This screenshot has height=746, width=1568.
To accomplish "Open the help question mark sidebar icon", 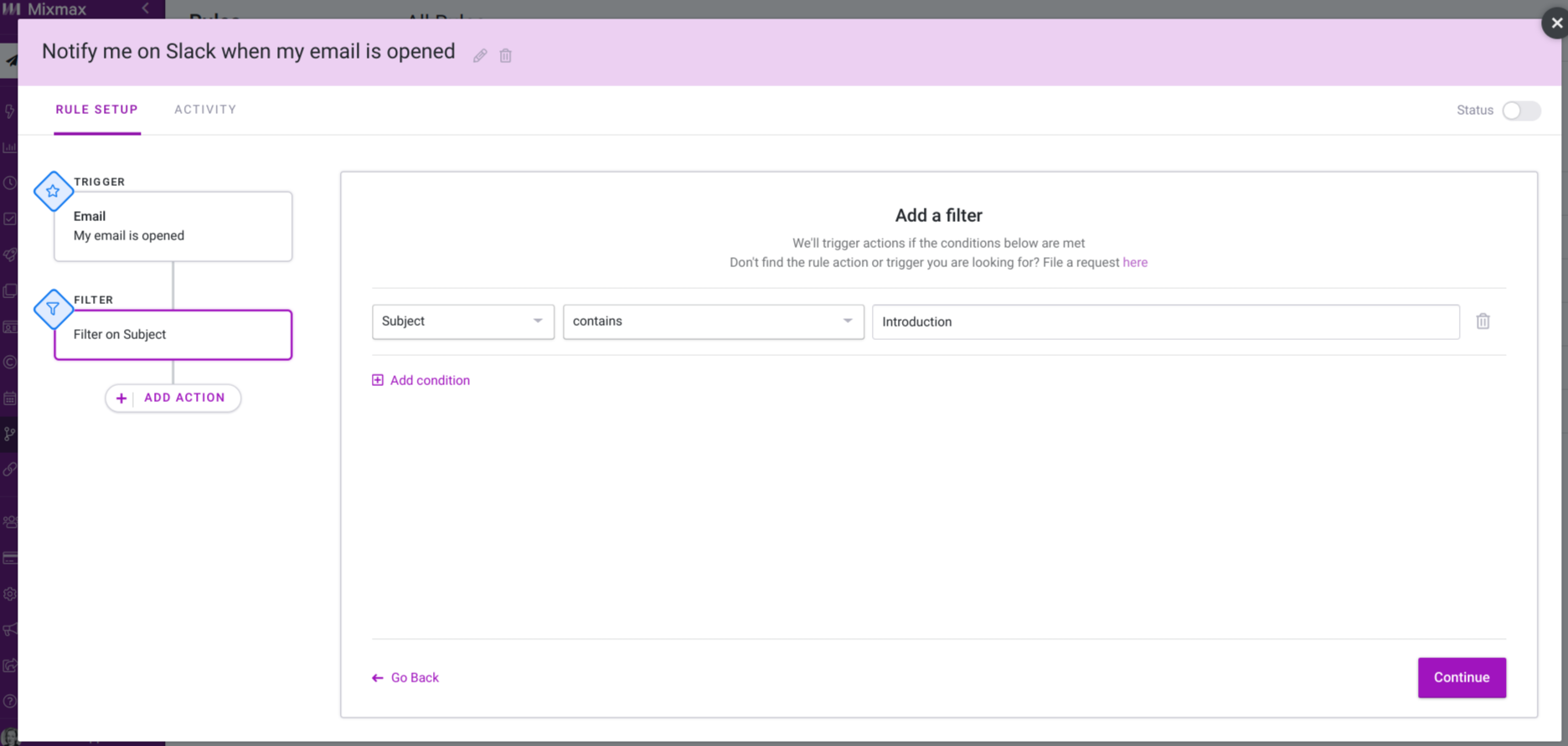I will (x=10, y=702).
